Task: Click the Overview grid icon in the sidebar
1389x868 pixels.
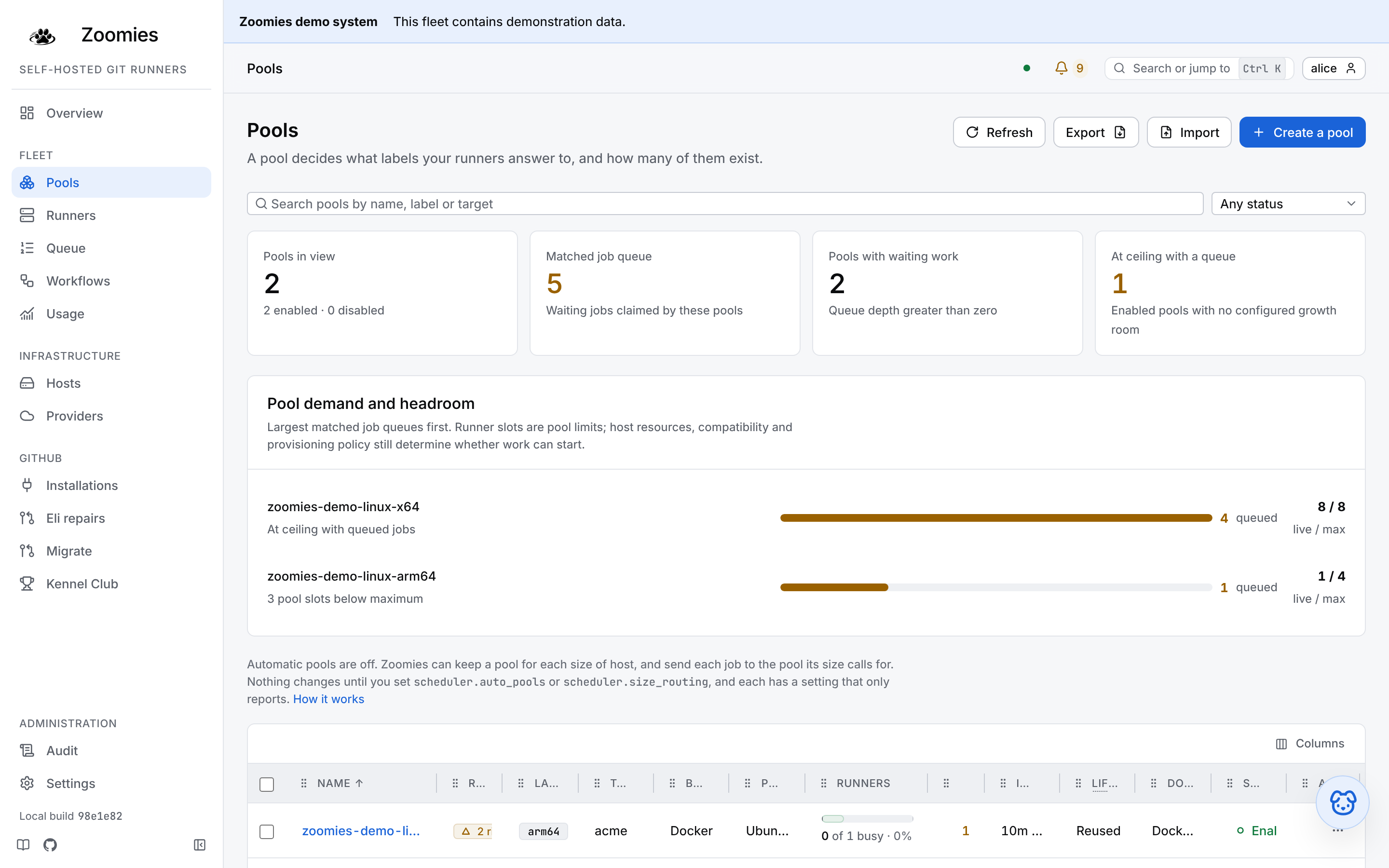Action: (27, 113)
